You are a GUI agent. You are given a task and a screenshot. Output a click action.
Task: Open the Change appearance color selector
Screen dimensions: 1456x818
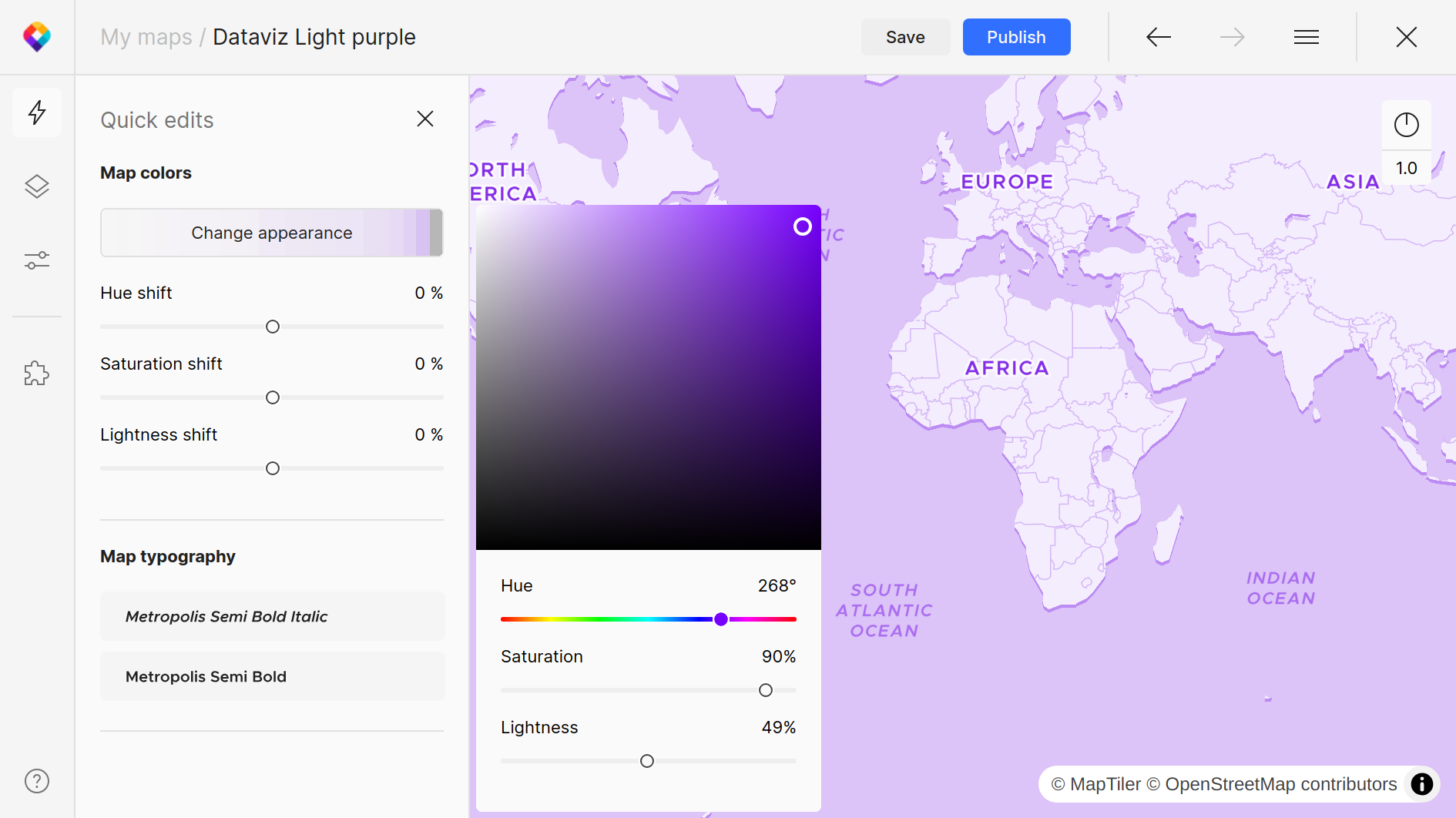point(271,233)
